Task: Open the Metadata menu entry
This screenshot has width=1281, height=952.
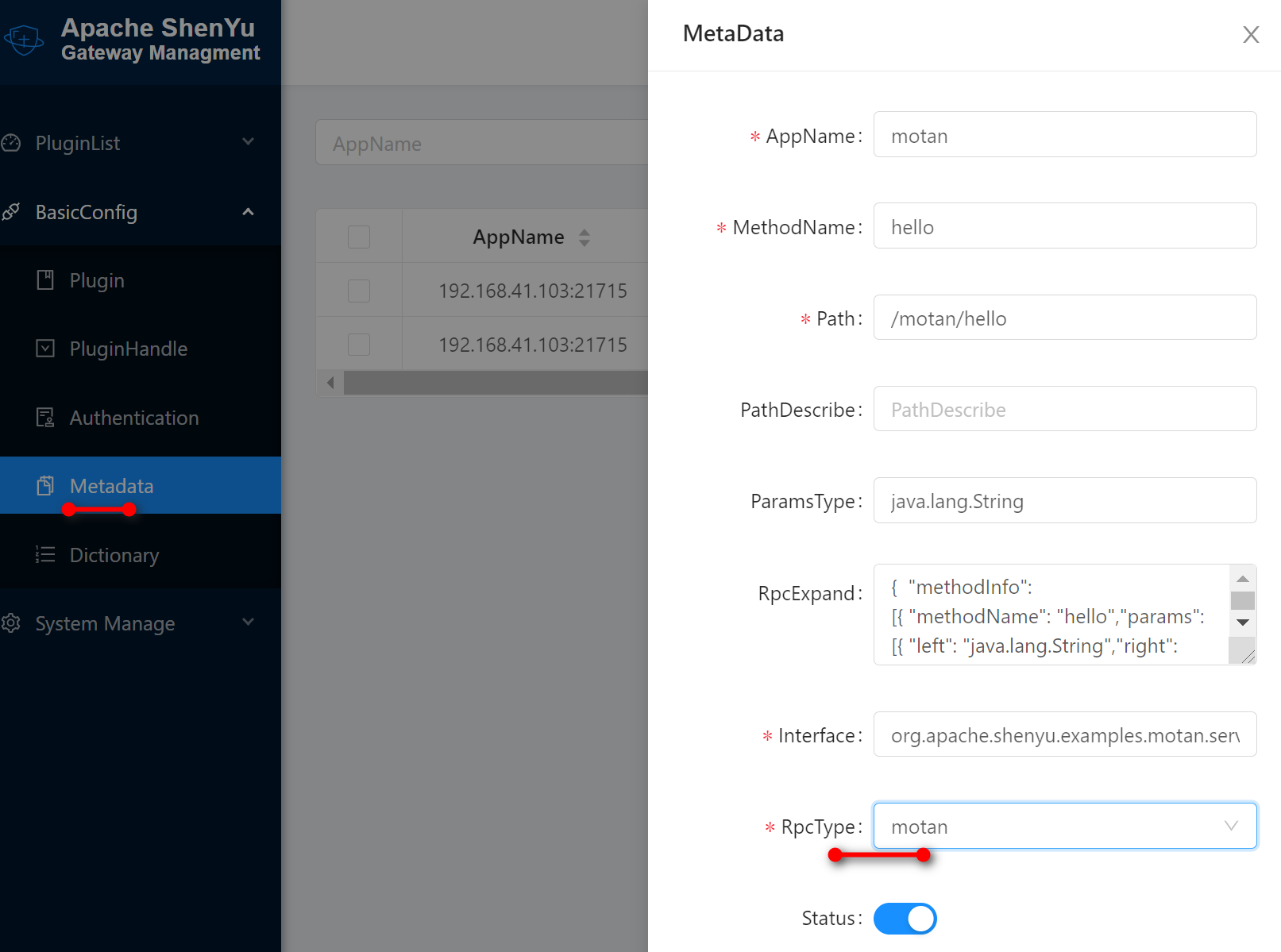Action: pos(111,485)
